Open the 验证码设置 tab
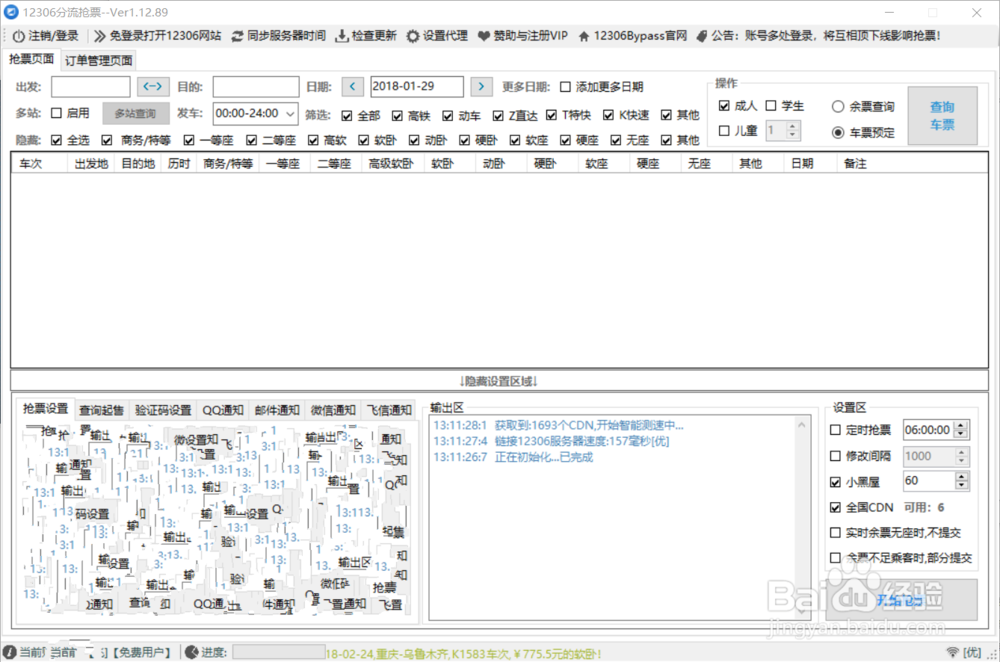Image resolution: width=1000 pixels, height=662 pixels. 163,410
